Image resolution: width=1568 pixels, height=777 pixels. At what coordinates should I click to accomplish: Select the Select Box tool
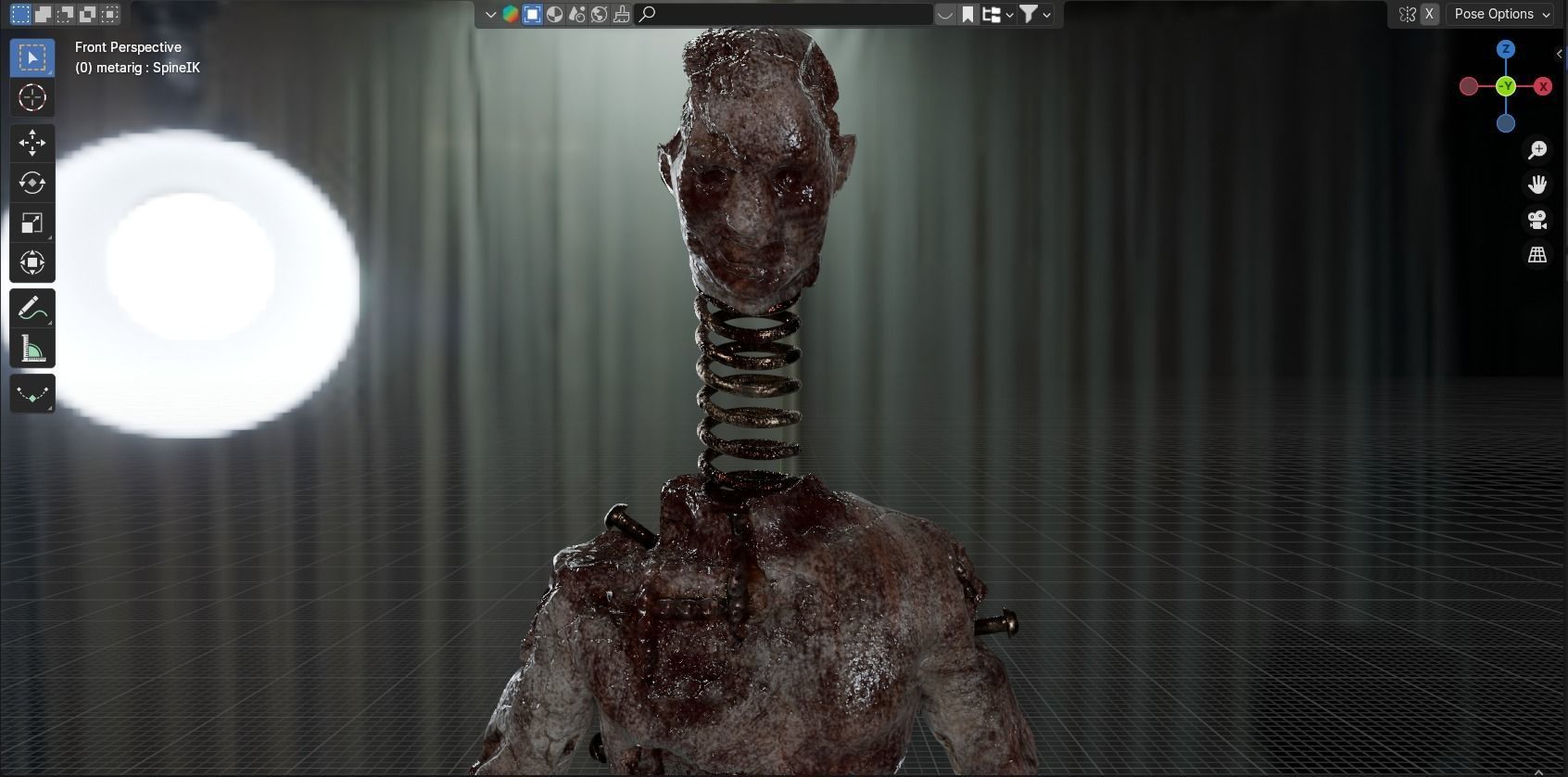(x=32, y=57)
